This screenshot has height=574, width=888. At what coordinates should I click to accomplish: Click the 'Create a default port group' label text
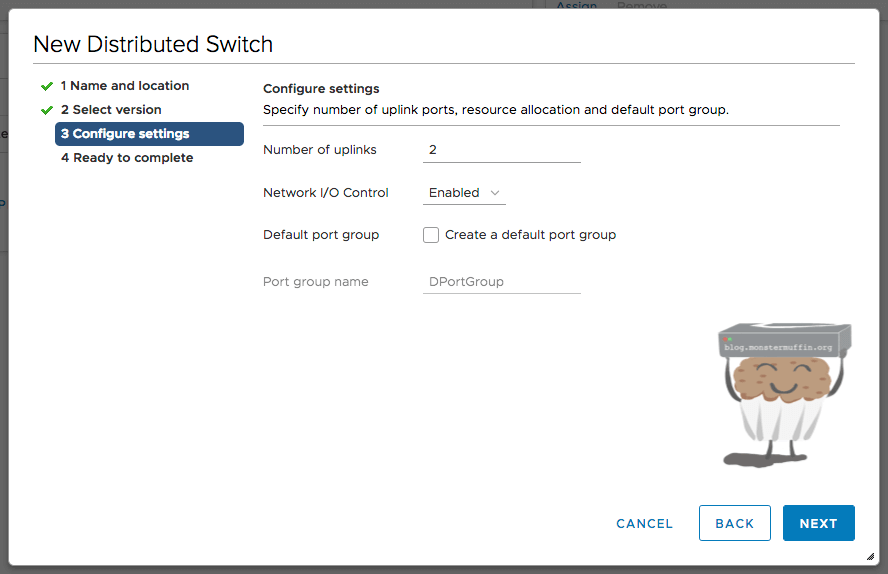[x=530, y=235]
